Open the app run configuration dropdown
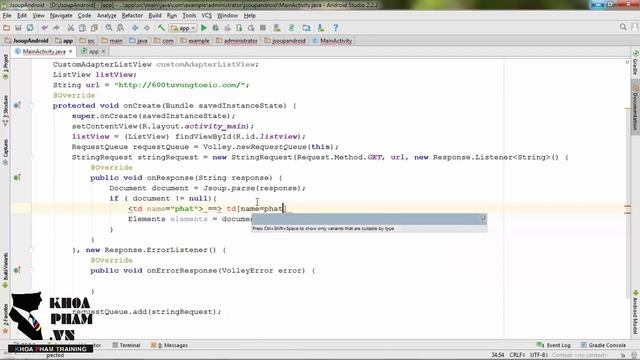The height and width of the screenshot is (360, 640). pos(183,28)
